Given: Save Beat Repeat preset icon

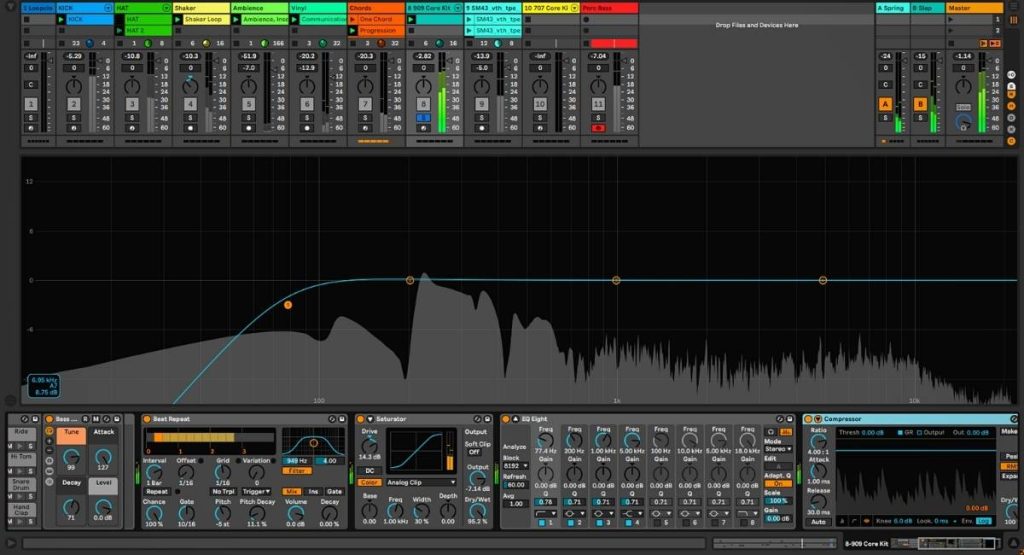Looking at the screenshot, I should (342, 419).
